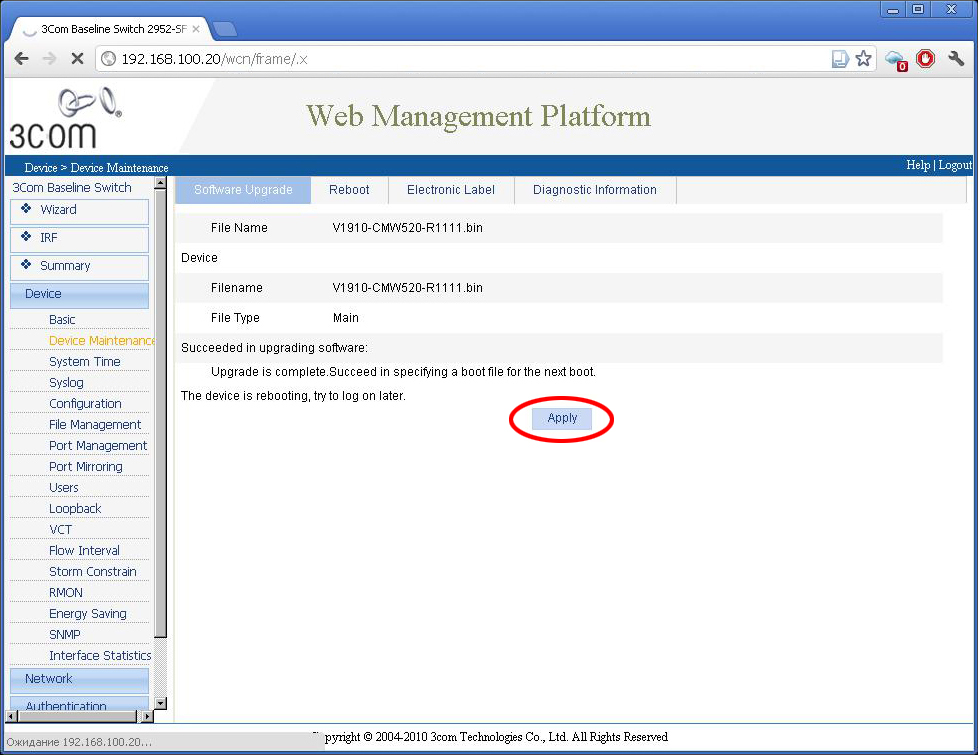Screen dimensions: 978x755
Task: Open the SNMP page
Action: point(64,635)
